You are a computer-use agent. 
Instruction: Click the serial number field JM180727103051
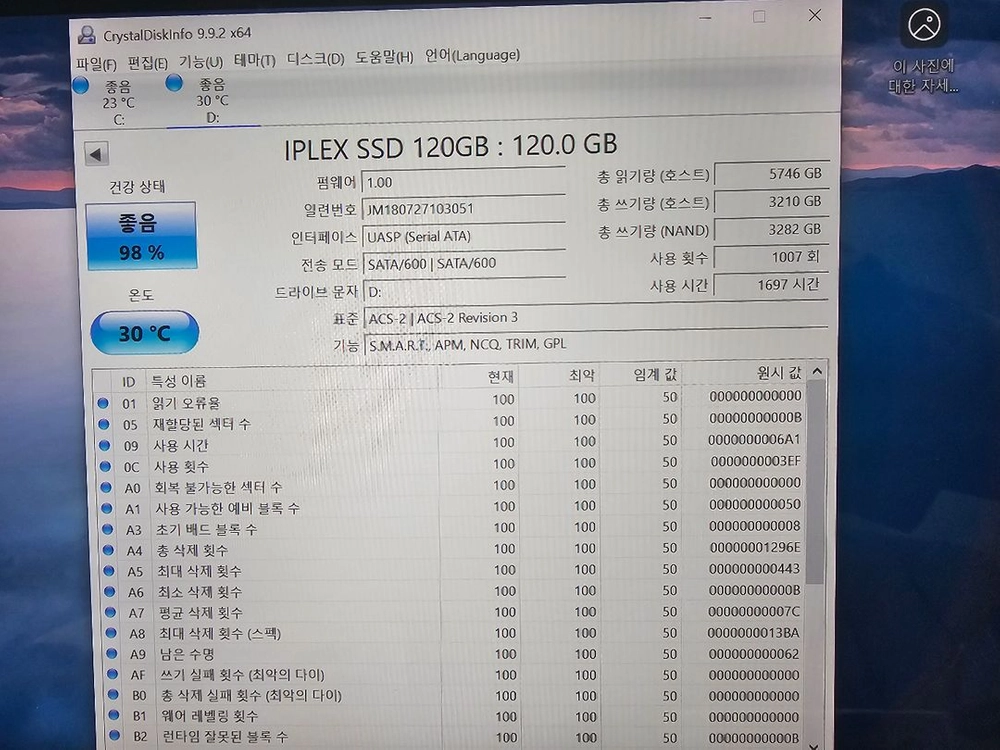coord(463,209)
